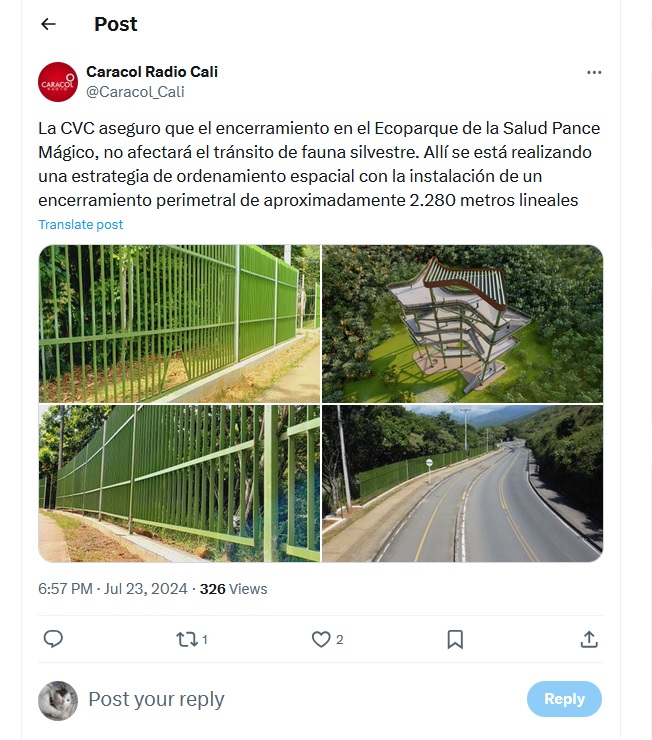Click the blue Reply button
Image resolution: width=652 pixels, height=740 pixels.
564,699
